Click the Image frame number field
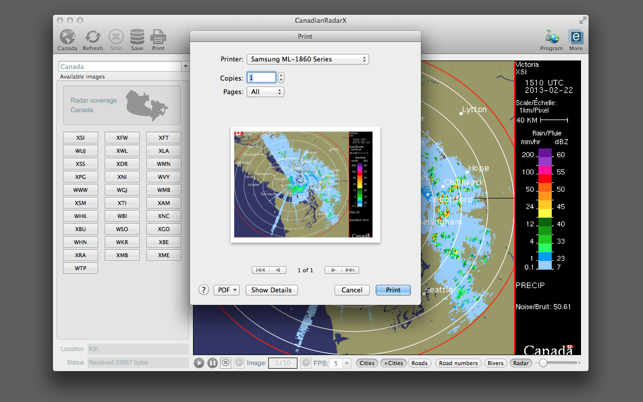This screenshot has height=402, width=643. click(283, 363)
